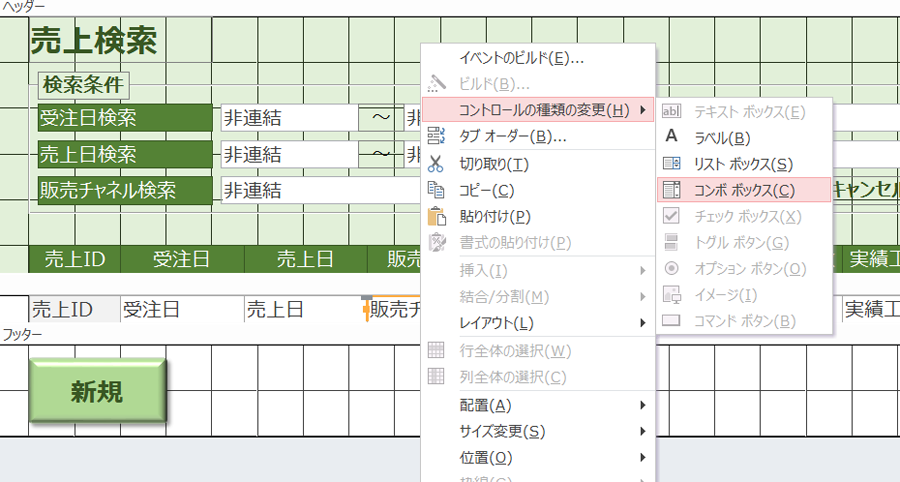Image resolution: width=900 pixels, height=482 pixels.
Task: Click the combo box icon beside コンボ ボックス
Action: click(672, 190)
